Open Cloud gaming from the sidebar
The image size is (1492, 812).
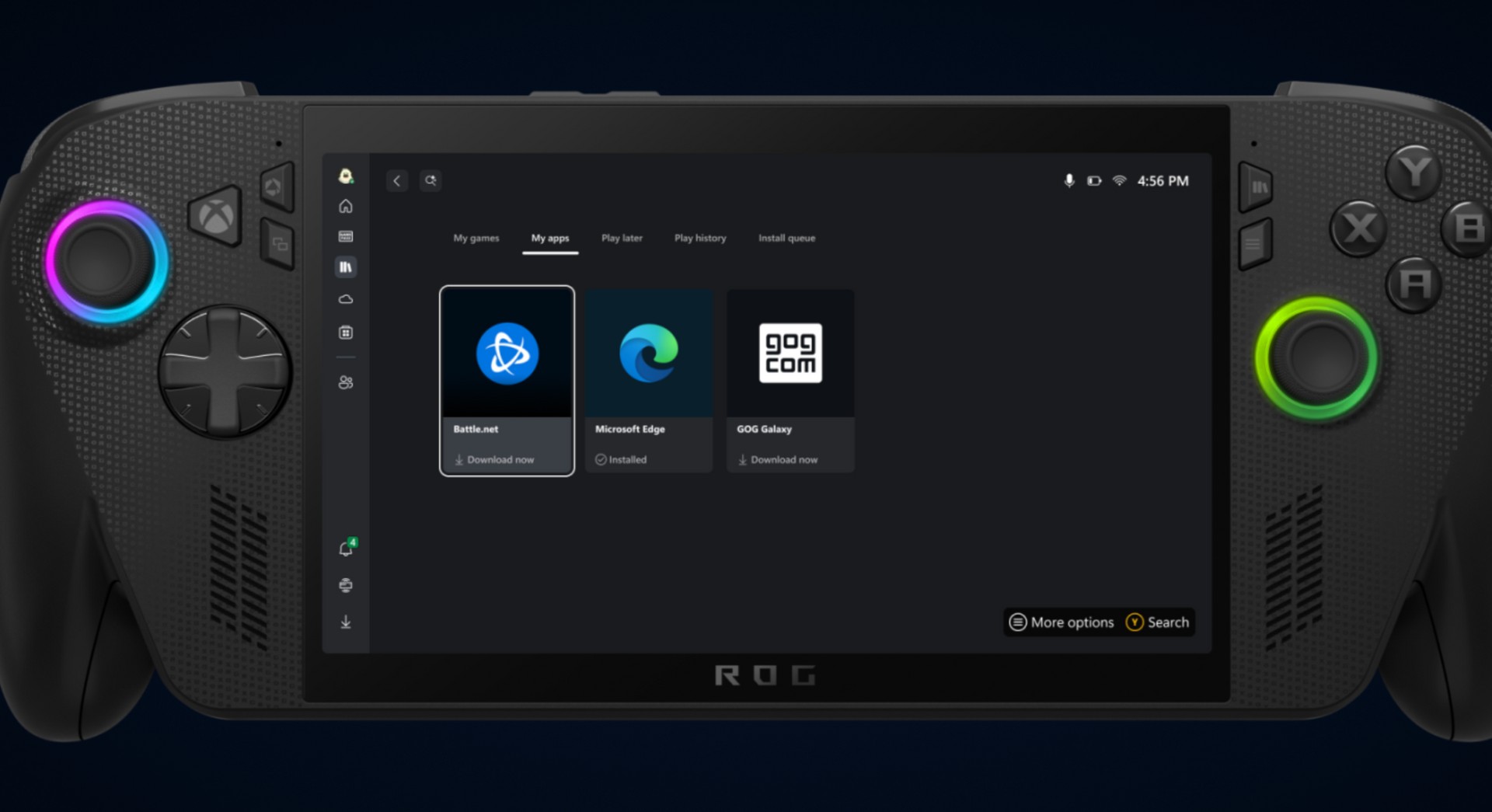click(x=346, y=299)
